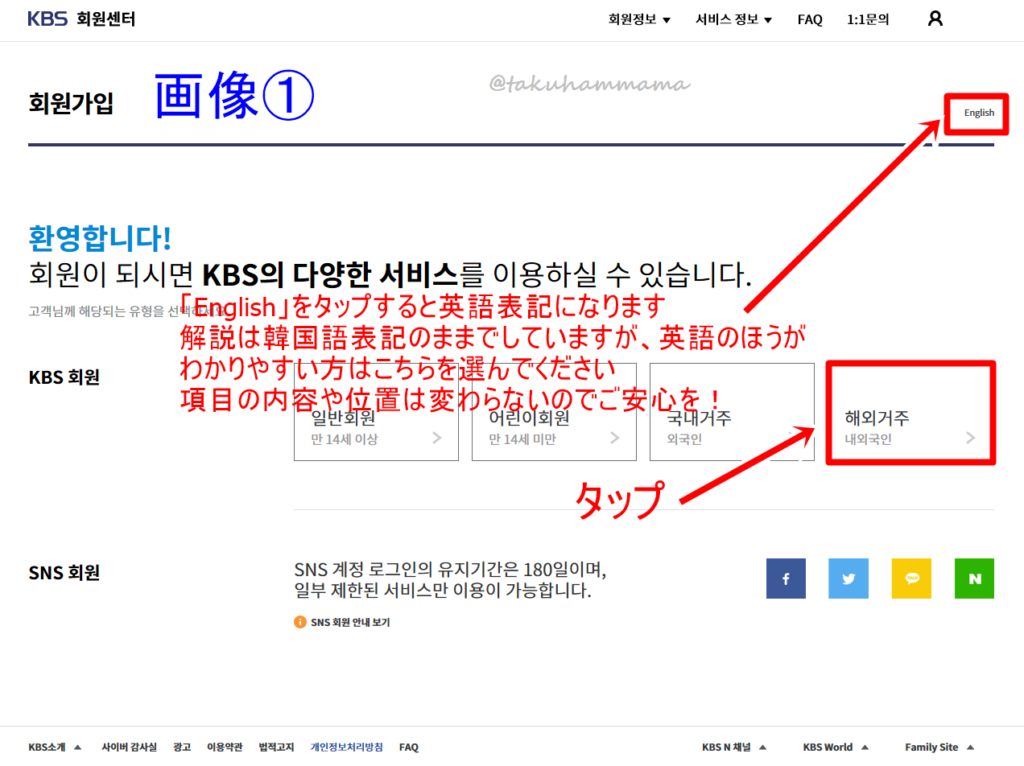The image size is (1024, 766).
Task: Choose the 어린이회원 만 14세 미만 card
Action: click(x=554, y=413)
